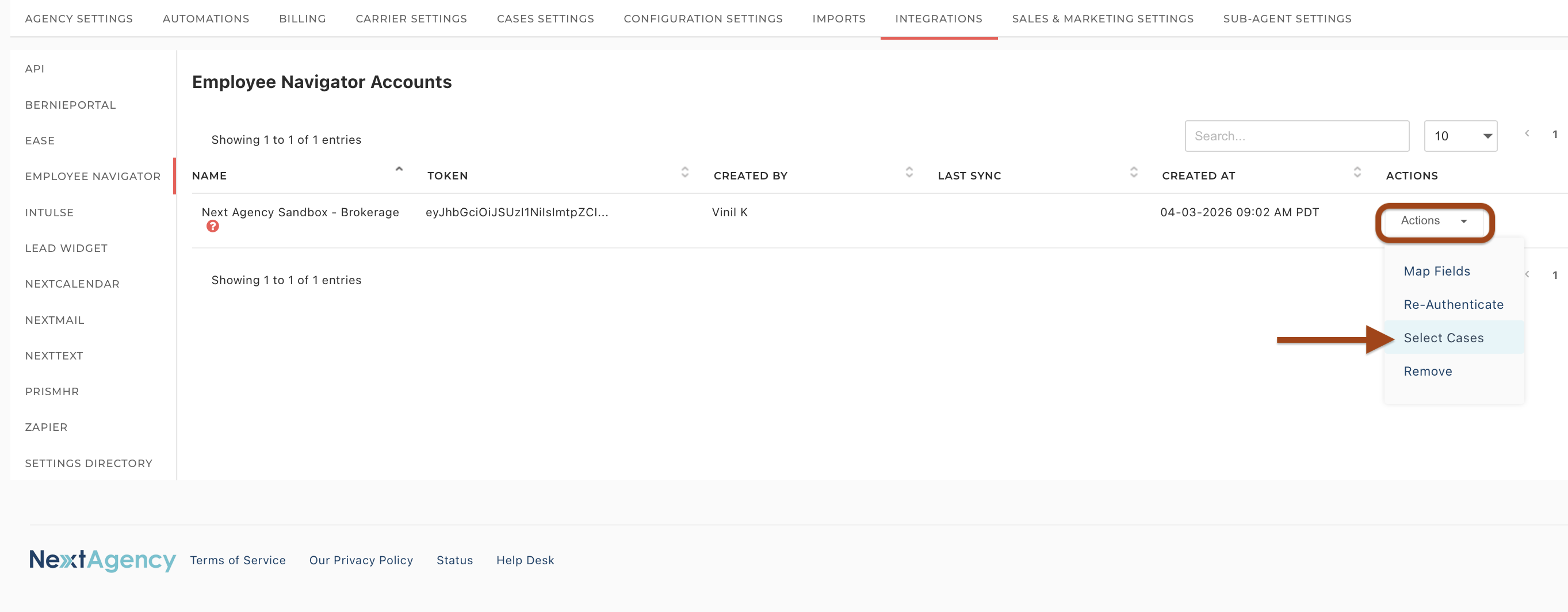Click Re-Authenticate in the dropdown menu
The image size is (1568, 612).
pos(1453,305)
